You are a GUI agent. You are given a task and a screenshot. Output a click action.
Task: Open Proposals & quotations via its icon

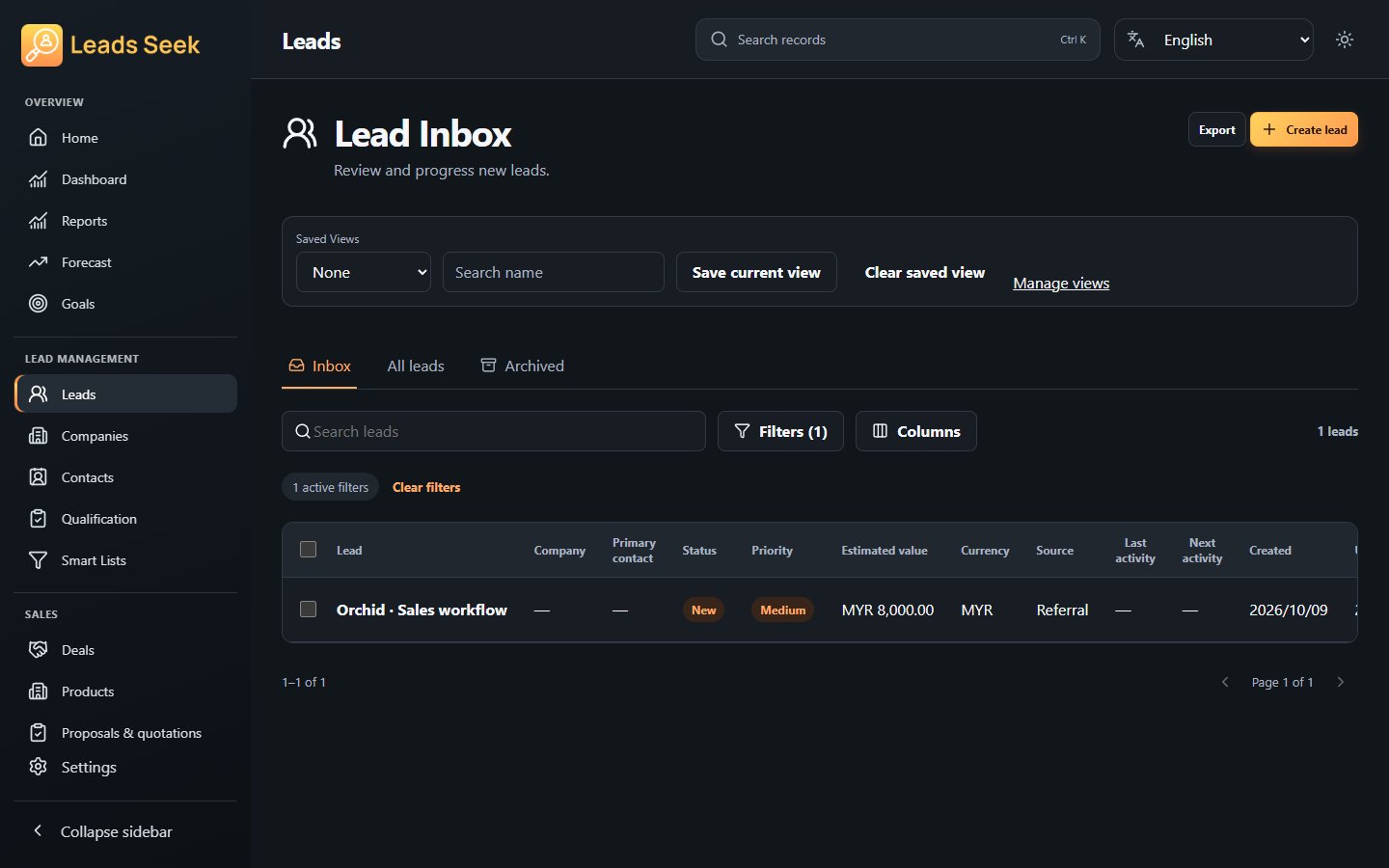point(38,733)
